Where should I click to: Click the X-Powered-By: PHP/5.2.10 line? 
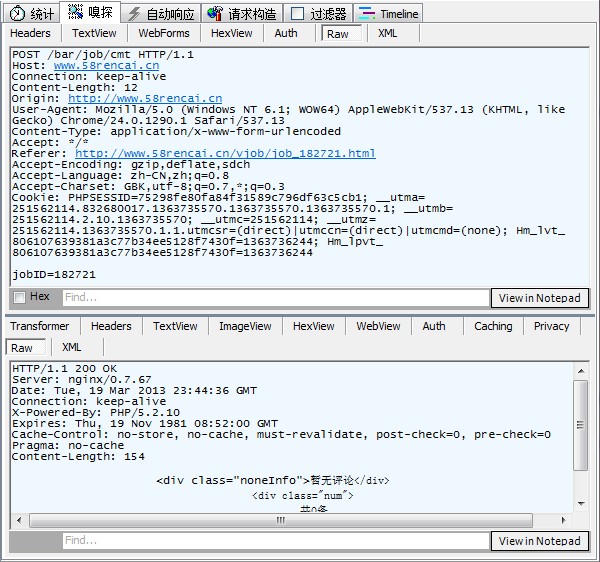click(96, 412)
